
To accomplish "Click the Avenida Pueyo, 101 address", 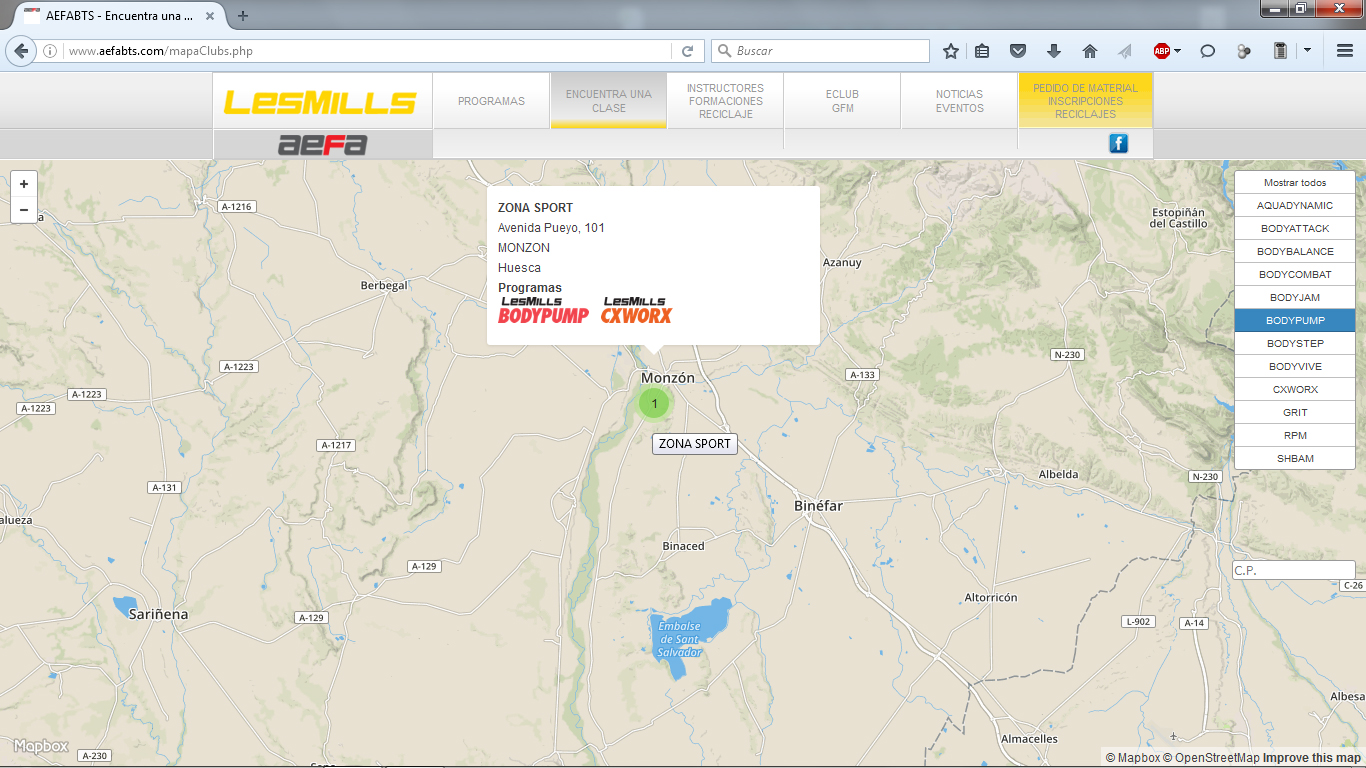I will click(551, 228).
